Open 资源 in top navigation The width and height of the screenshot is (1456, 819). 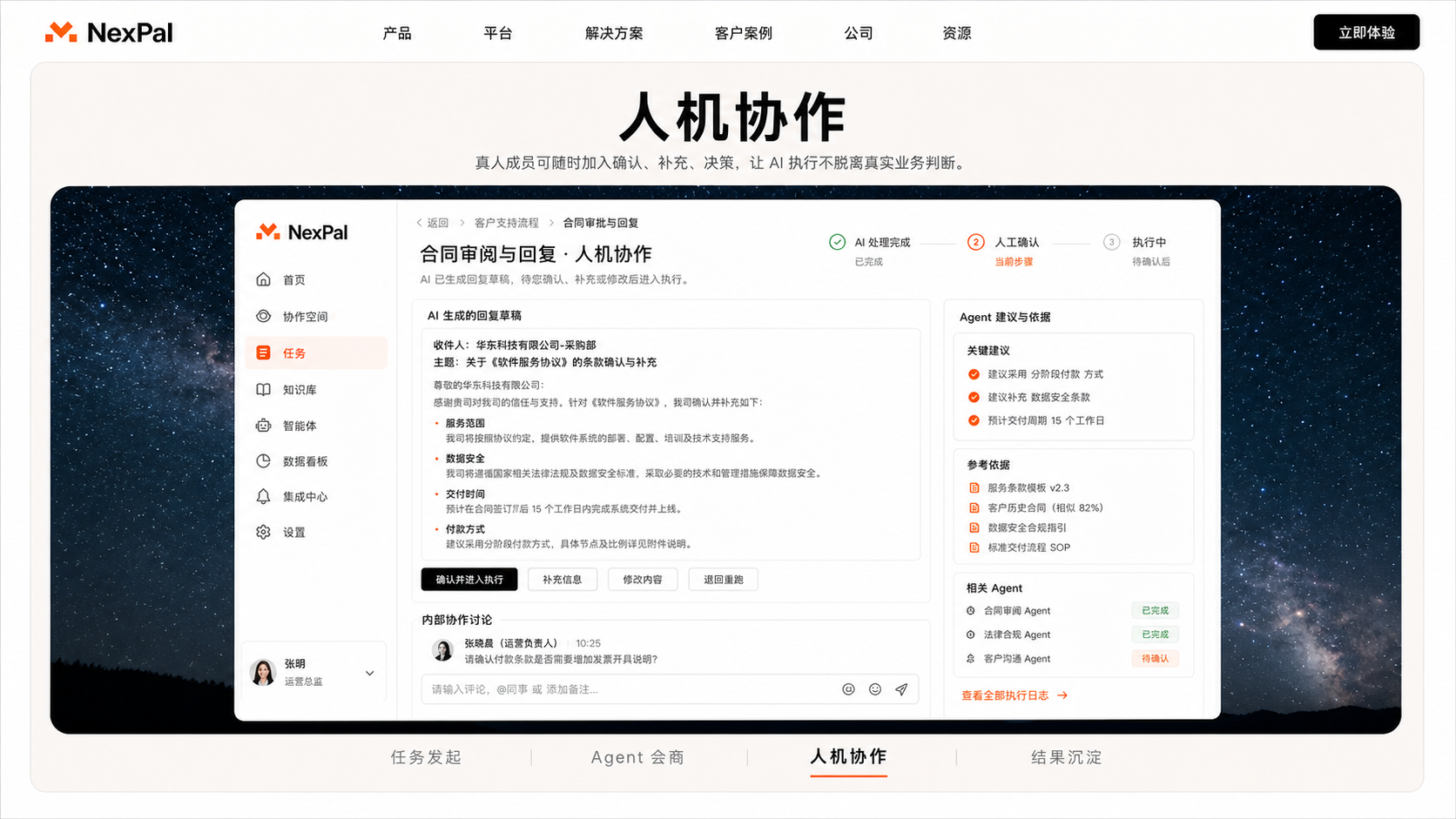click(957, 33)
